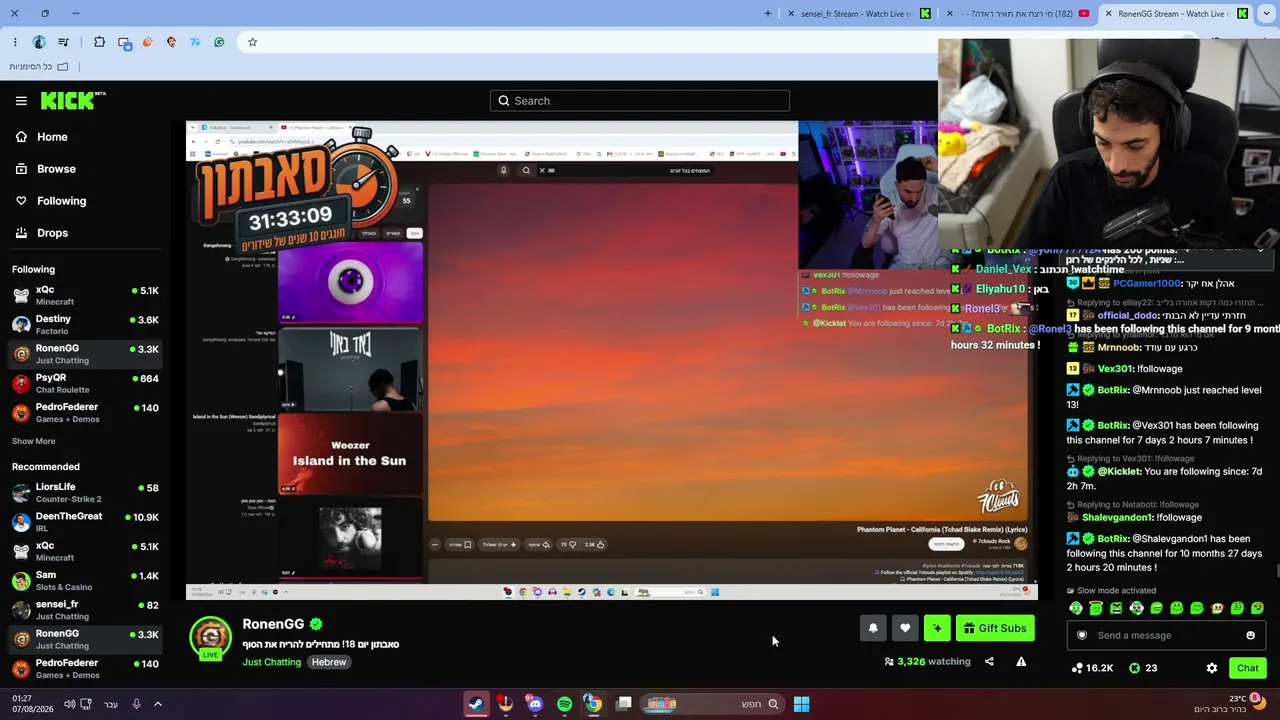Open Chrome from the taskbar

tap(593, 704)
